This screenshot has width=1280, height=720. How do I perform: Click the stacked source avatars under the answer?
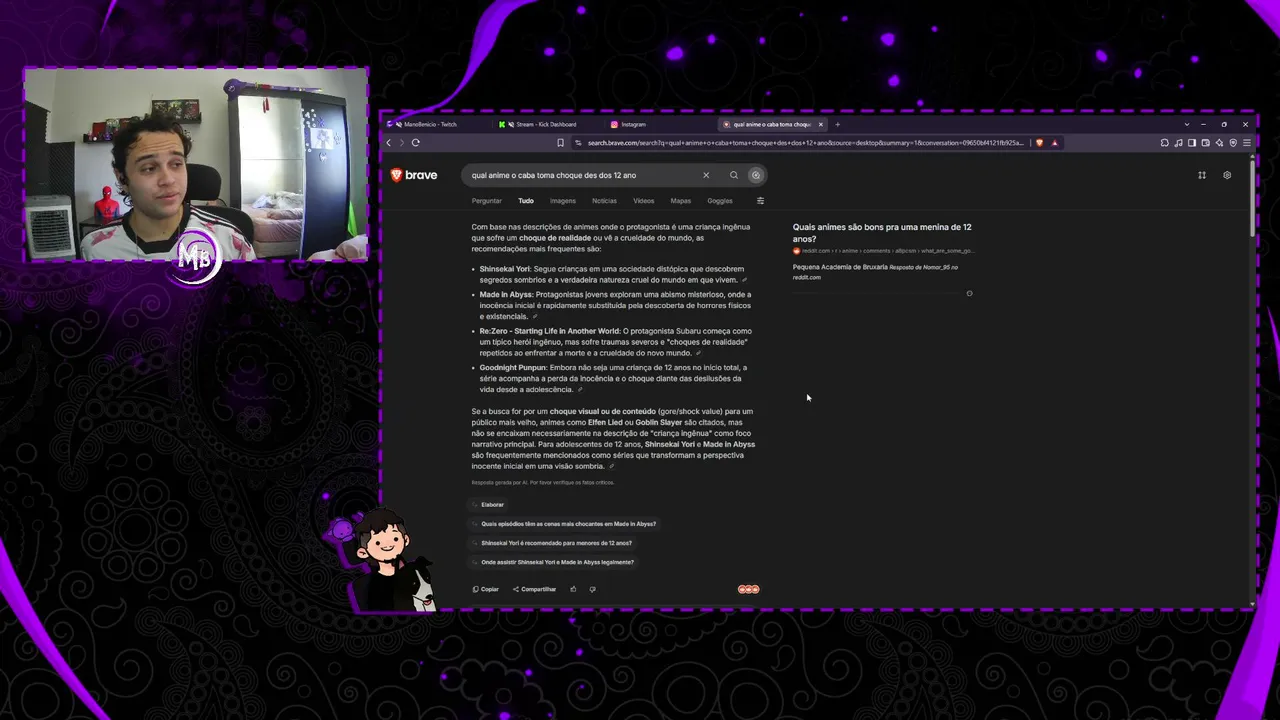pos(748,589)
